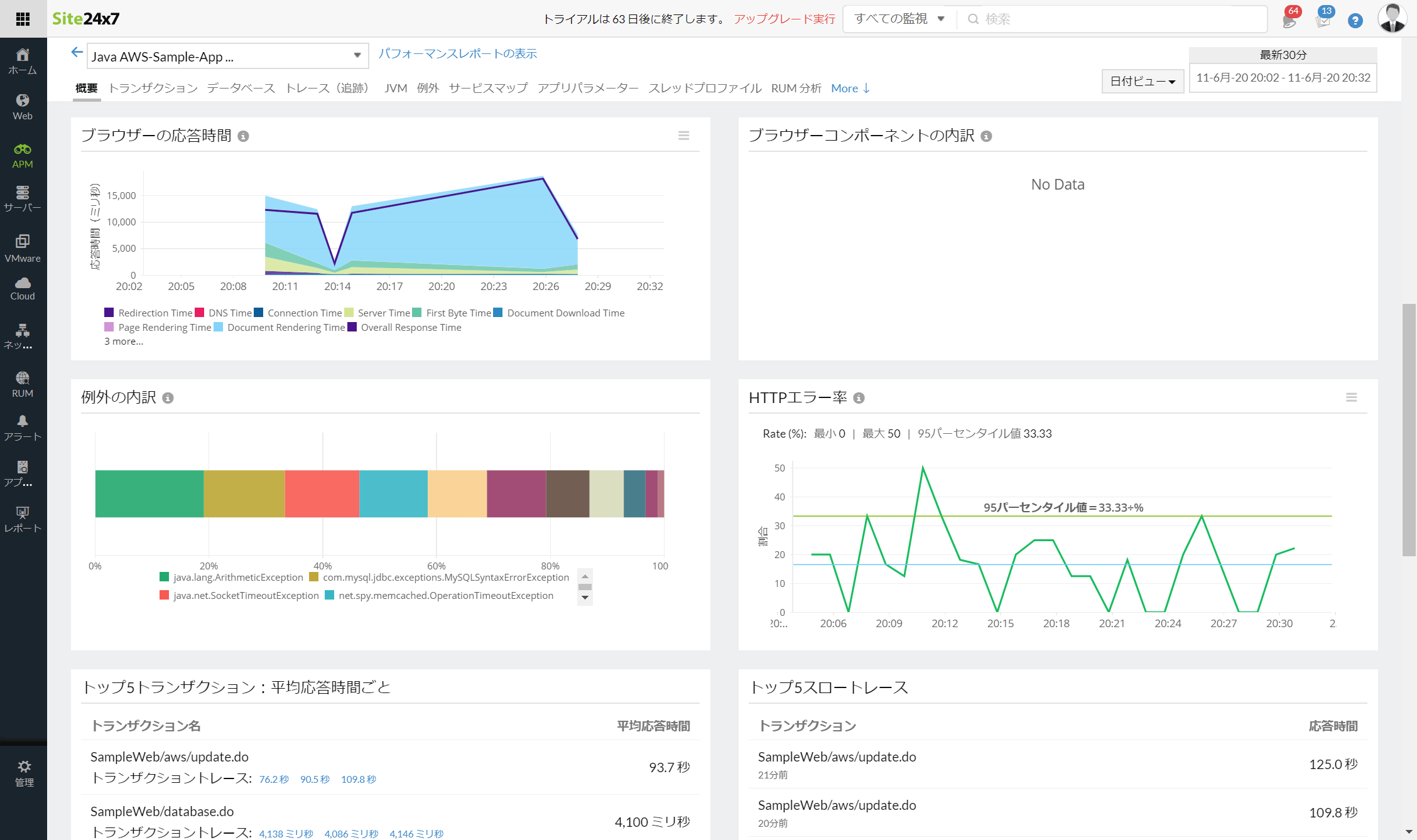The image size is (1417, 840).
Task: Open the RUM sidebar section
Action: (x=23, y=384)
